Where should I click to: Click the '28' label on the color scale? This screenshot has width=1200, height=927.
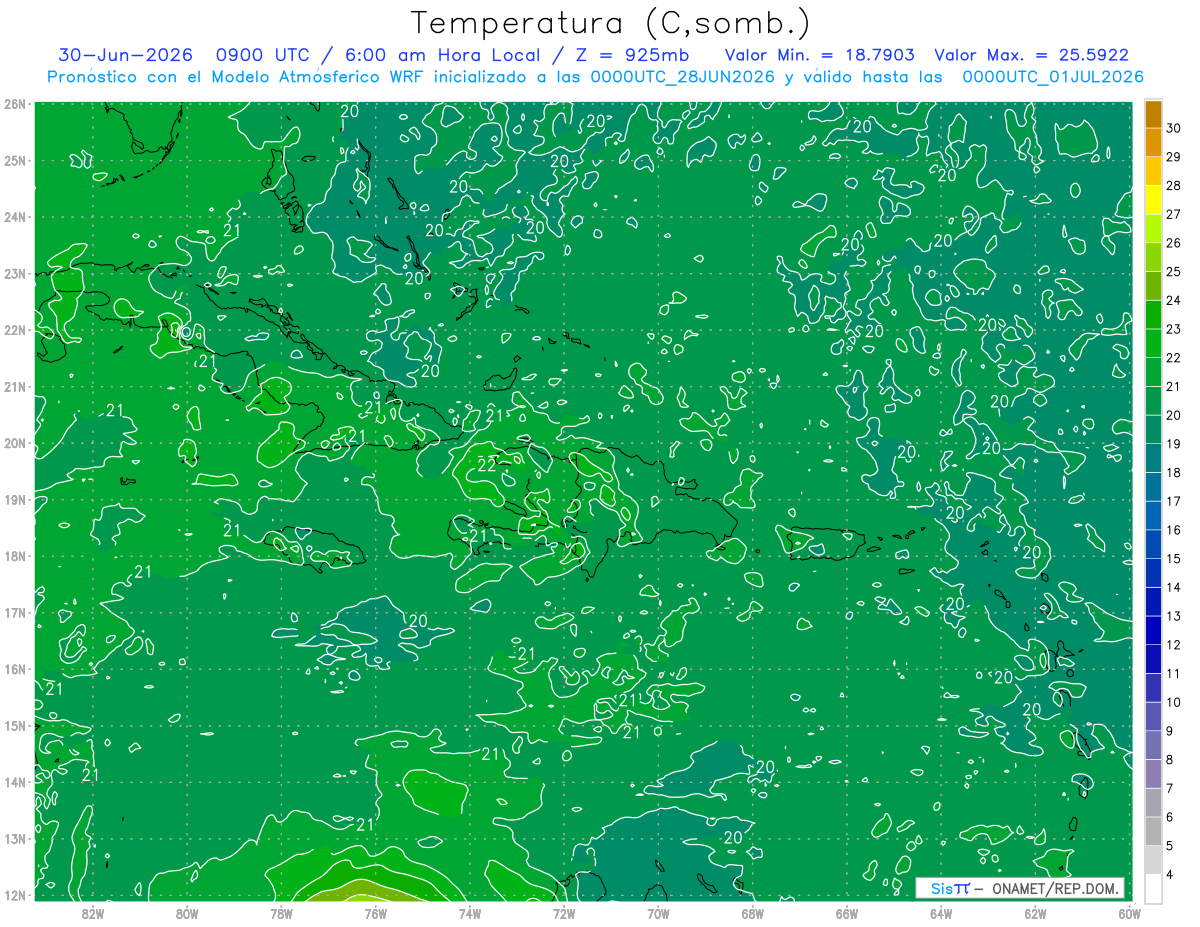click(1174, 186)
